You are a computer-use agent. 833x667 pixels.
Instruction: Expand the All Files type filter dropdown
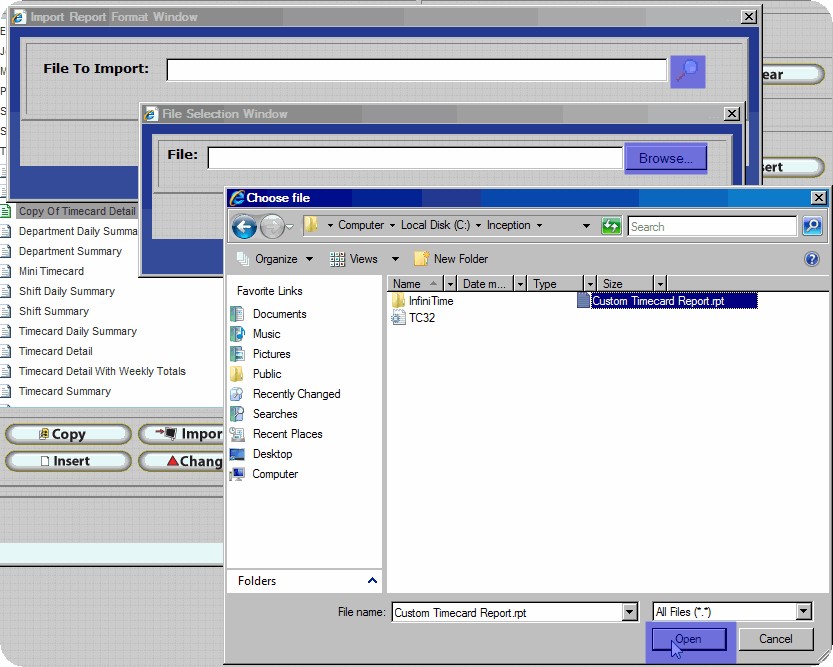point(804,612)
